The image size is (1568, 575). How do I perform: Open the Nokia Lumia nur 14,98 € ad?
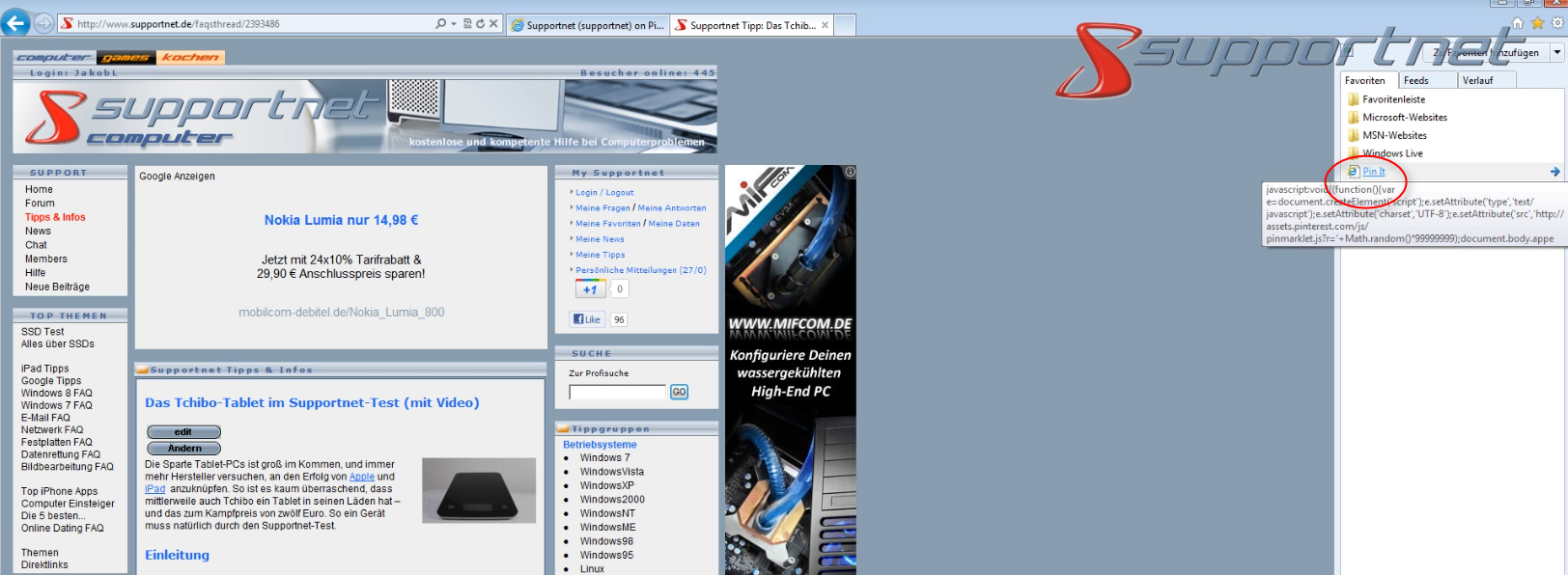341,220
